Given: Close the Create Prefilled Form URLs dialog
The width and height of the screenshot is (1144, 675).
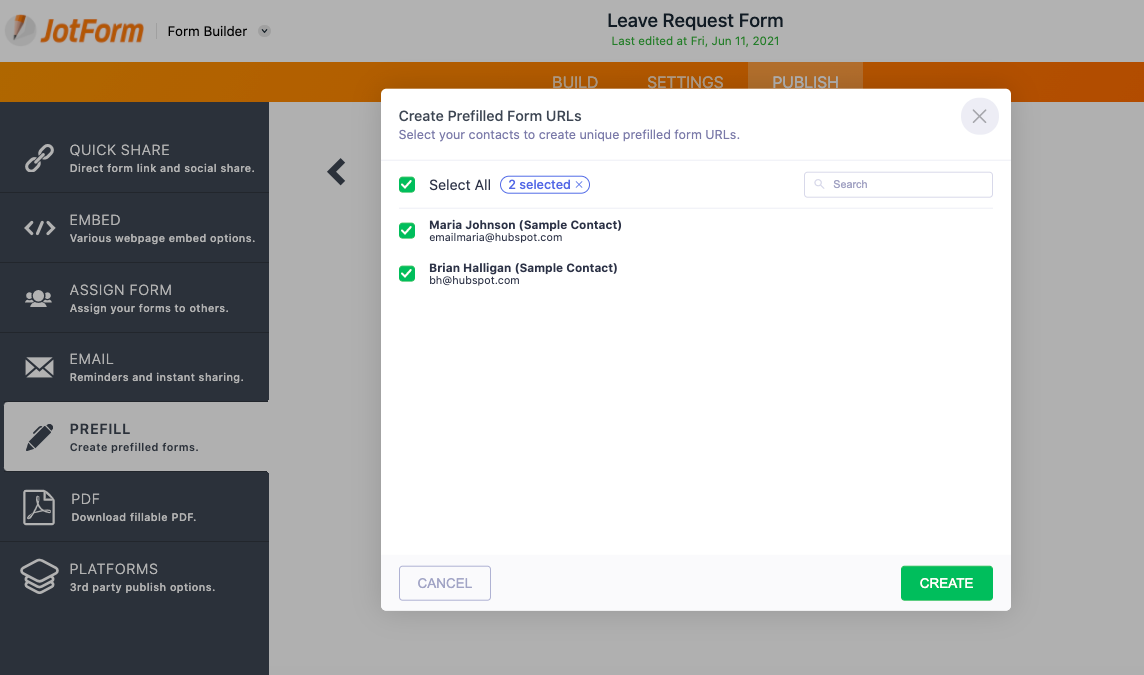Looking at the screenshot, I should [979, 117].
